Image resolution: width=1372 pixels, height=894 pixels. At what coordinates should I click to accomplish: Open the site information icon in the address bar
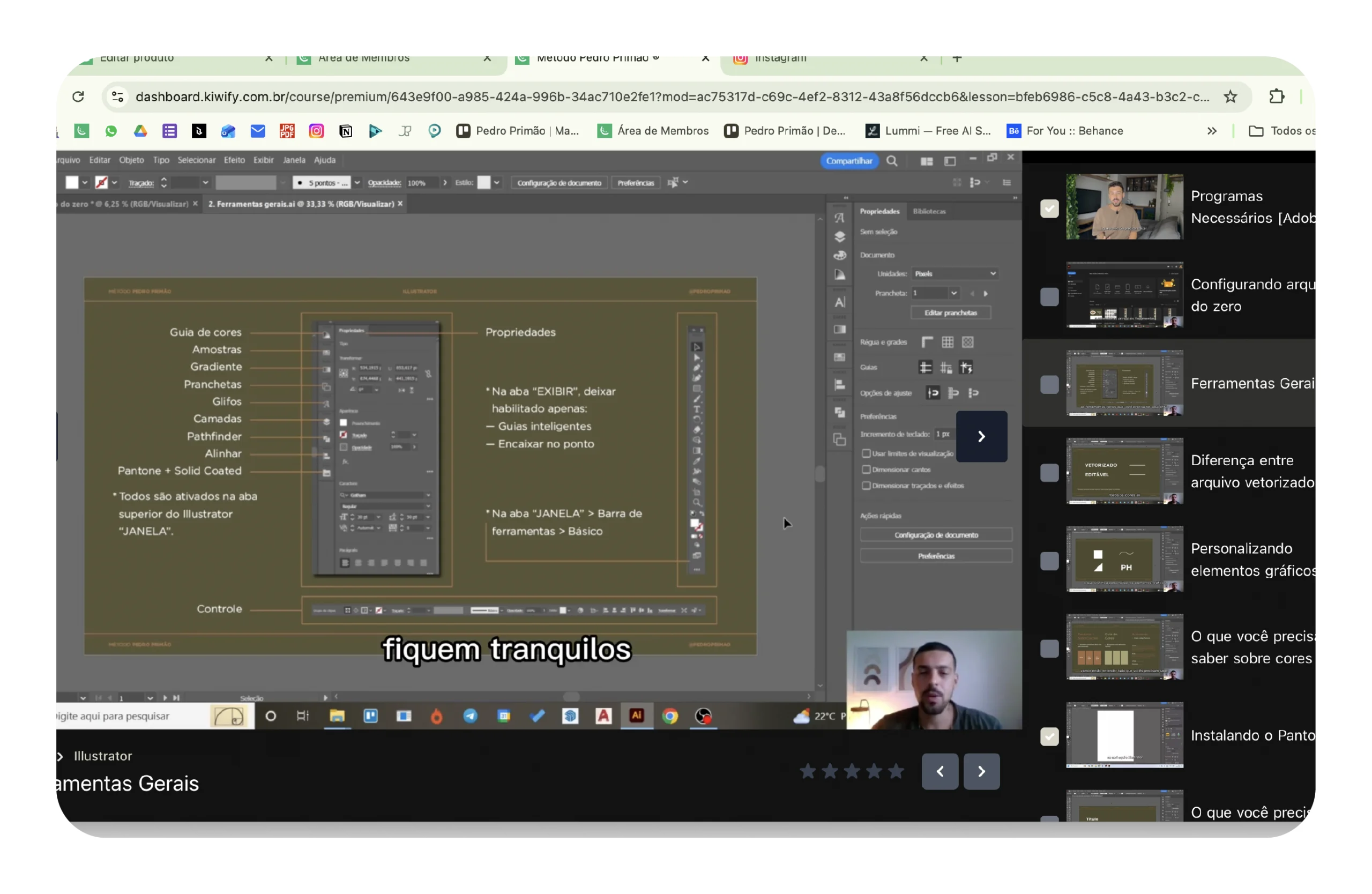coord(117,97)
